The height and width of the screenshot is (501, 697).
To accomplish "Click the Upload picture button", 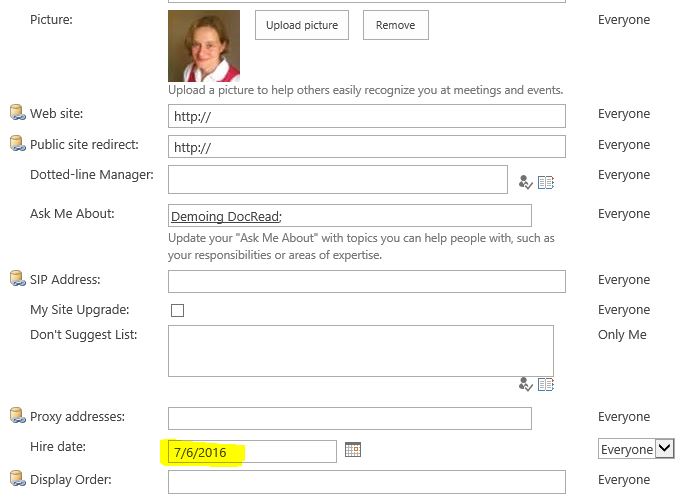I will click(302, 25).
